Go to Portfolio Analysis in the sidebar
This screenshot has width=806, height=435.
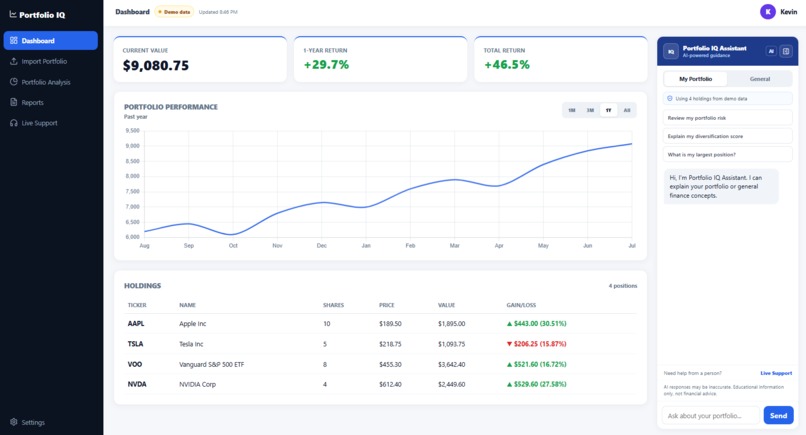point(50,82)
